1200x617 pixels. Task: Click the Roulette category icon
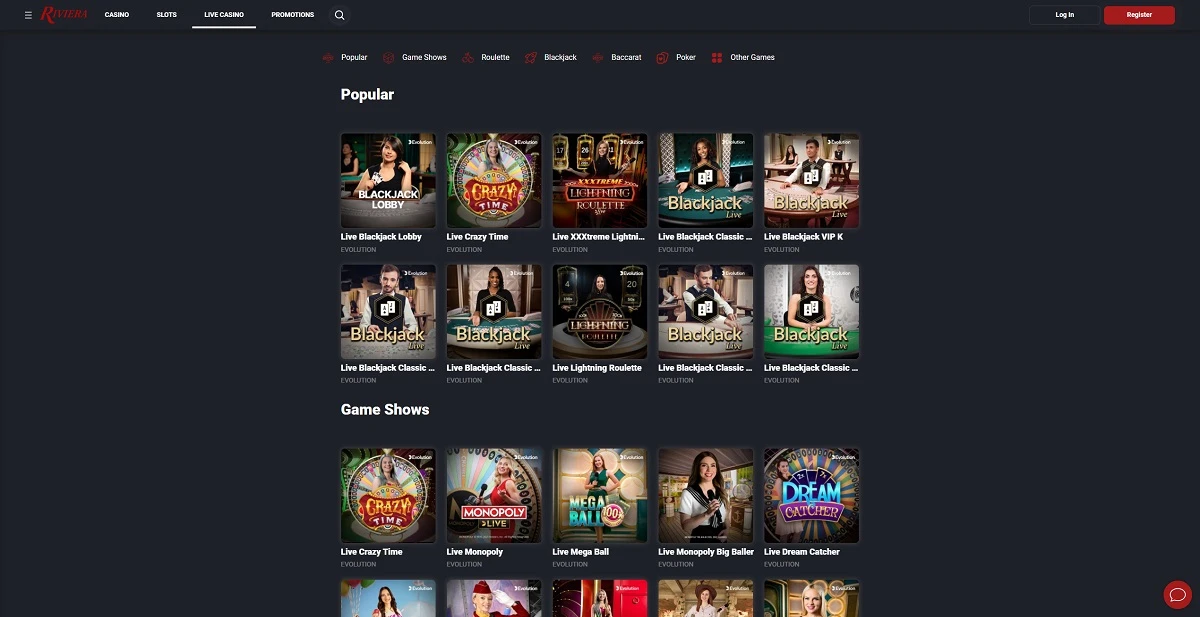(x=468, y=58)
